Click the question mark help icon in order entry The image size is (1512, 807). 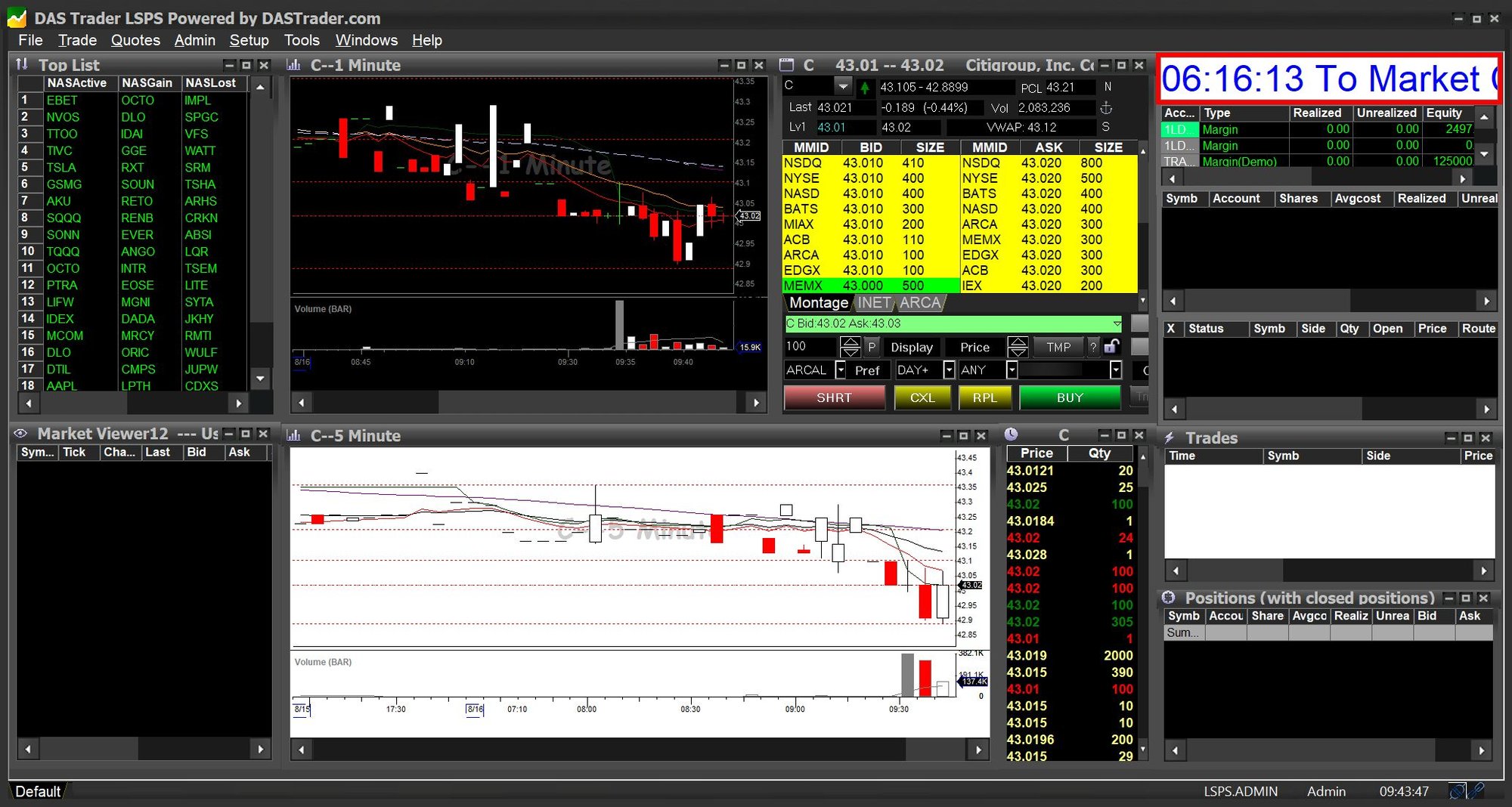pos(1094,347)
